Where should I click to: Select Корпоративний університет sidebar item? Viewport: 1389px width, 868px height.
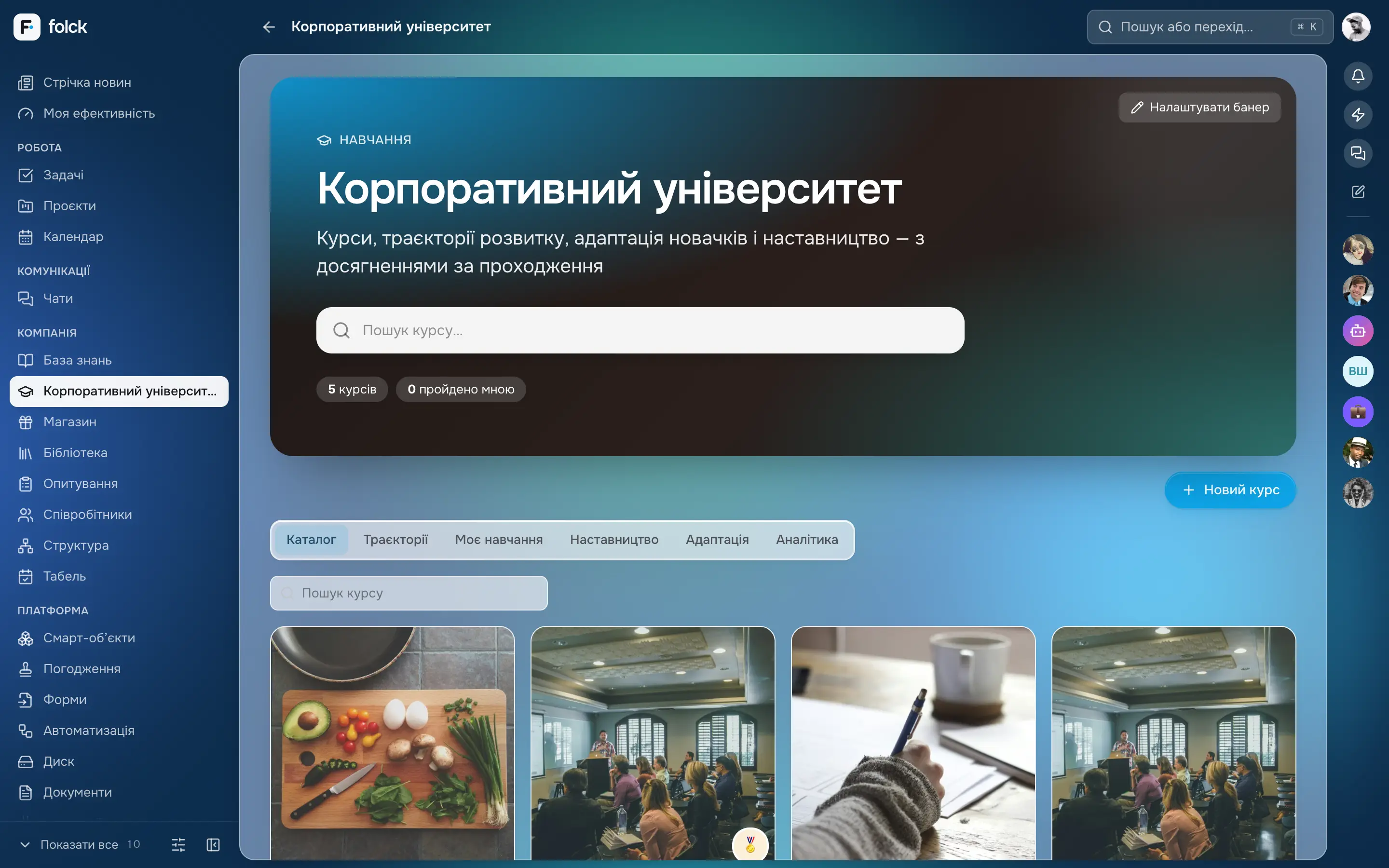(x=119, y=392)
